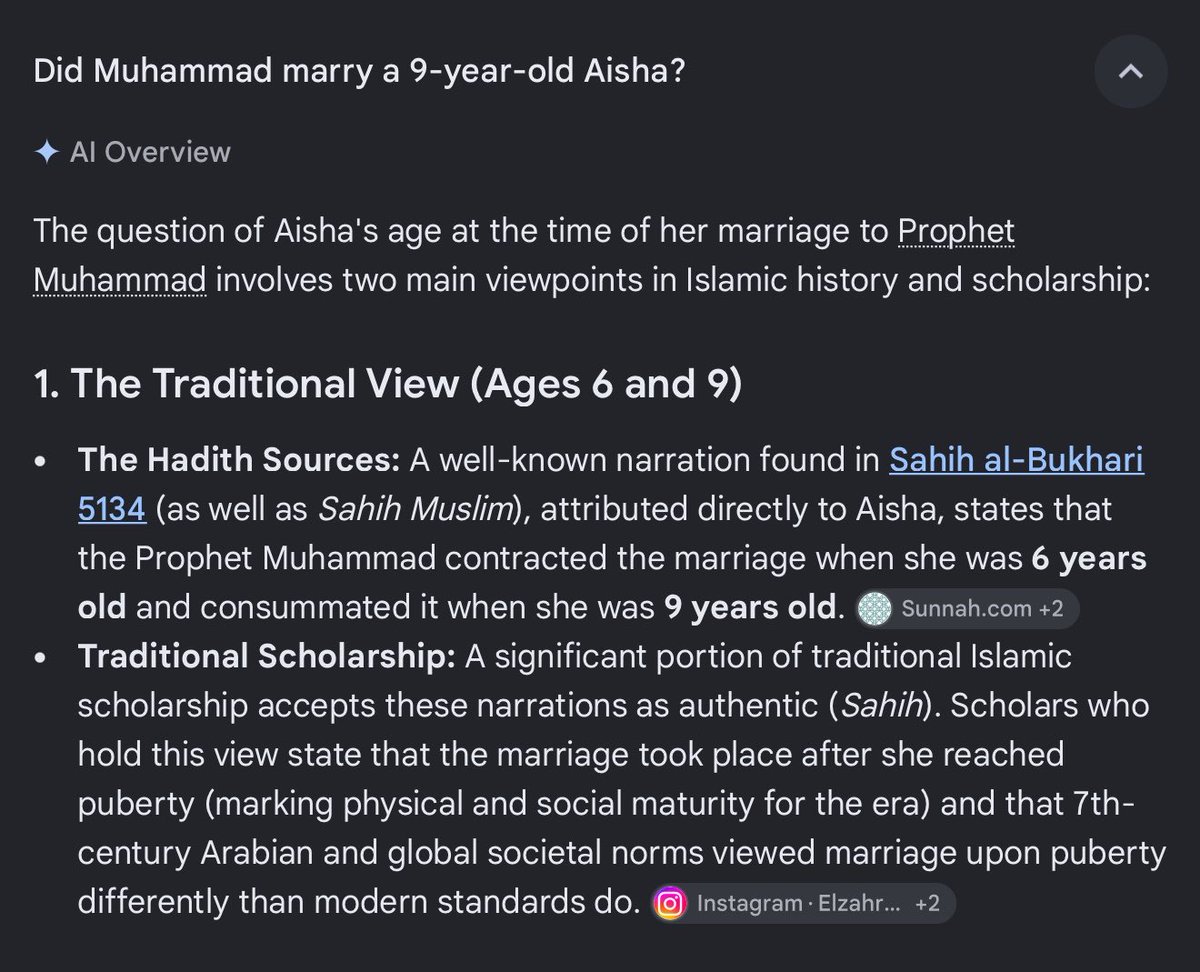Click the bold "The Hadith Sources:" label
1200x972 pixels.
coord(239,460)
